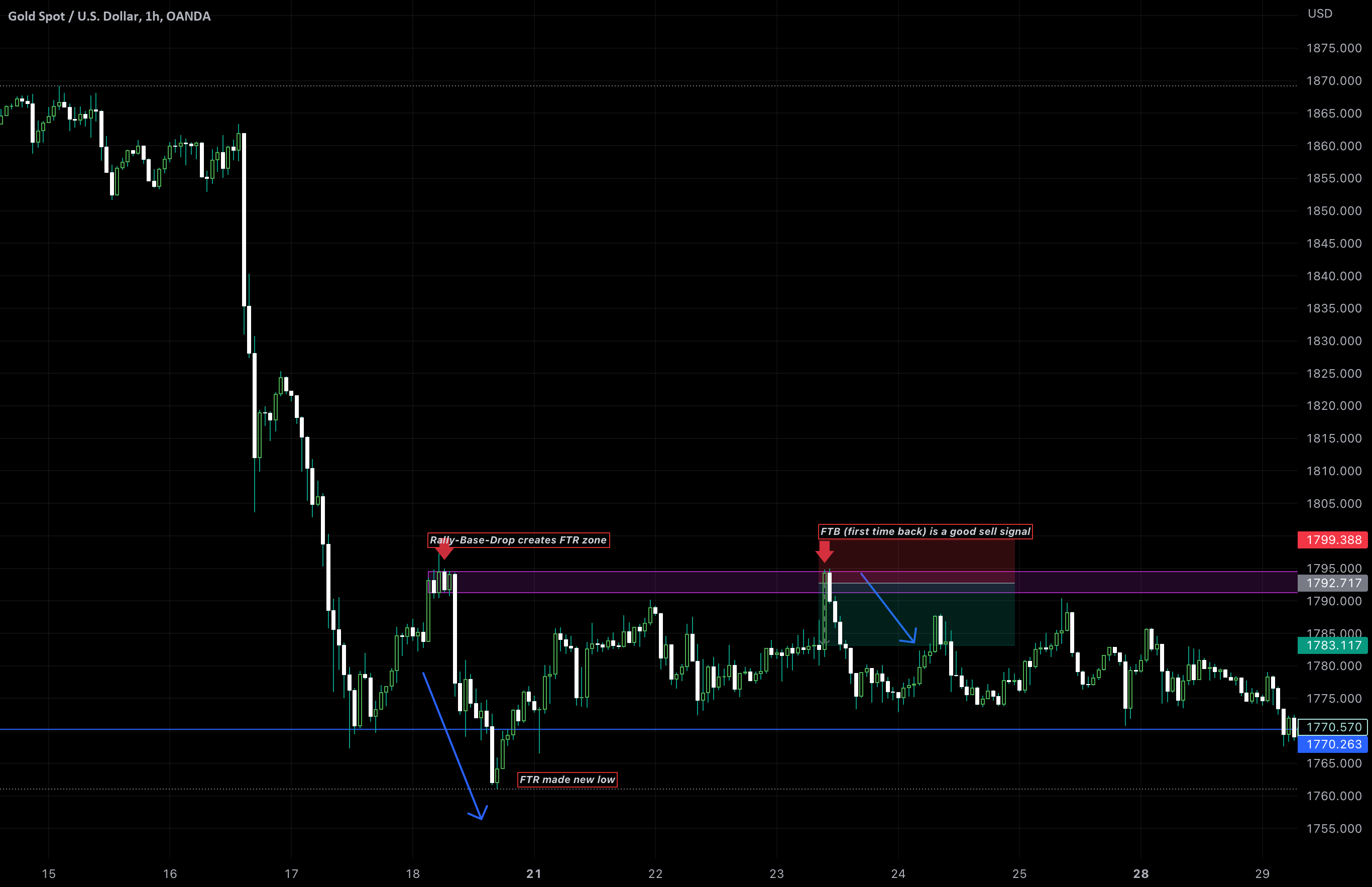Click date label 21 on time axis
This screenshot has height=887, width=1372.
pos(534,874)
